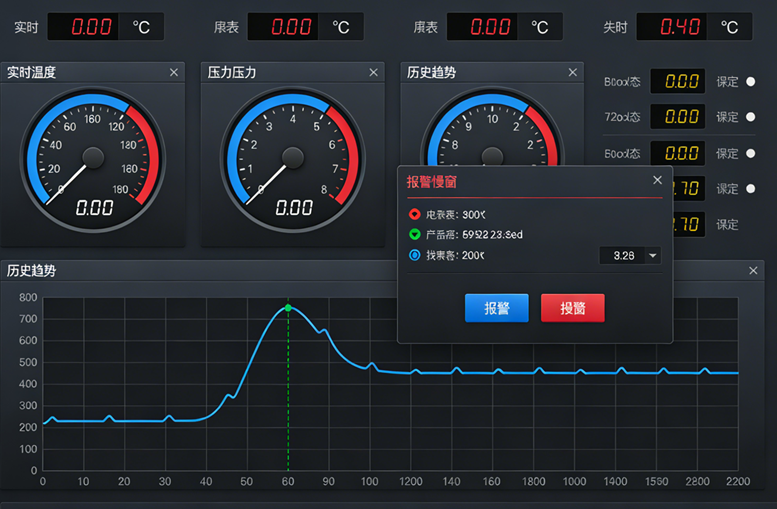Click the green status icon in dialog

(415, 234)
